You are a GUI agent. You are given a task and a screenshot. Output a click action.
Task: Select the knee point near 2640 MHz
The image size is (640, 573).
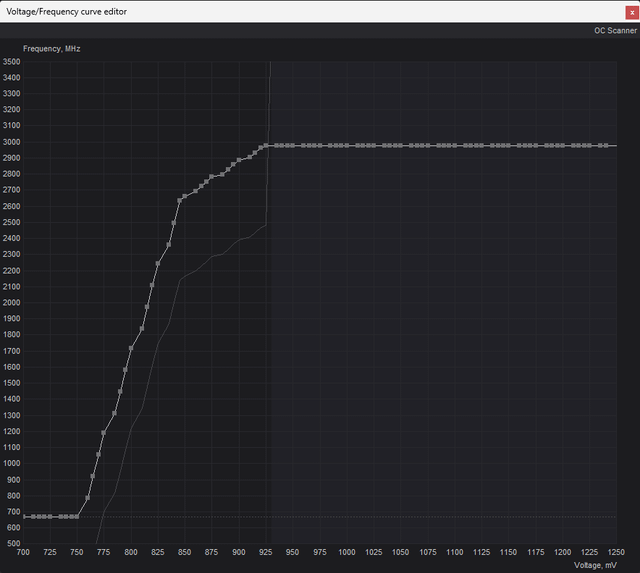180,200
